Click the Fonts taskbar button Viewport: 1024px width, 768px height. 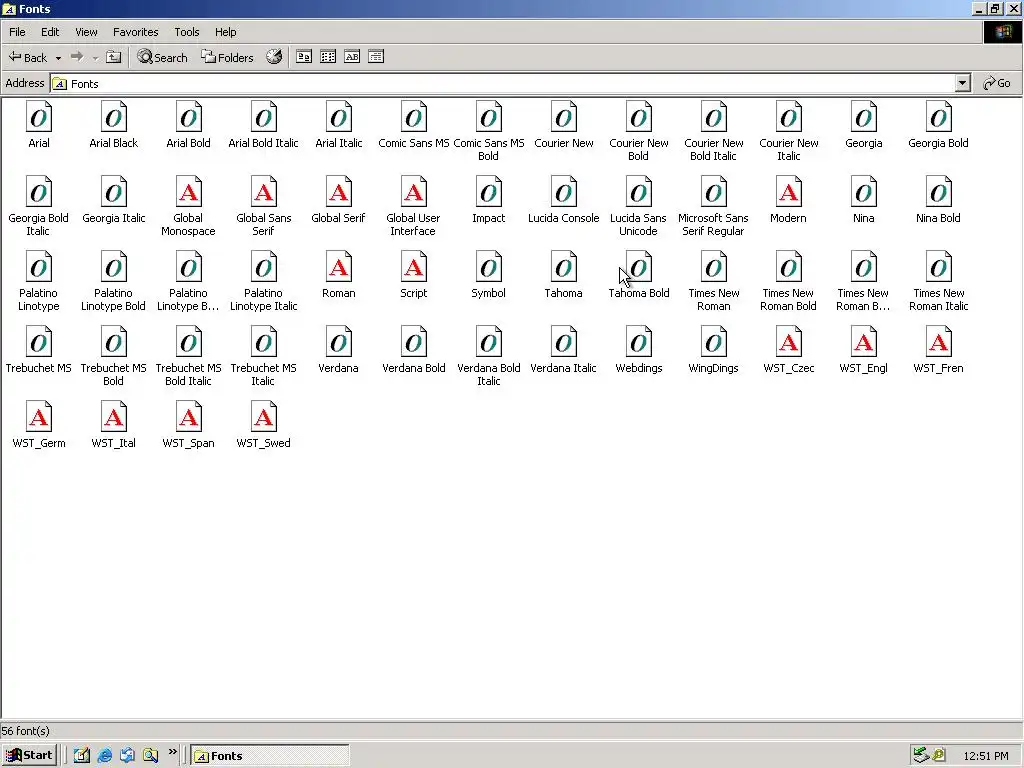pyautogui.click(x=270, y=756)
